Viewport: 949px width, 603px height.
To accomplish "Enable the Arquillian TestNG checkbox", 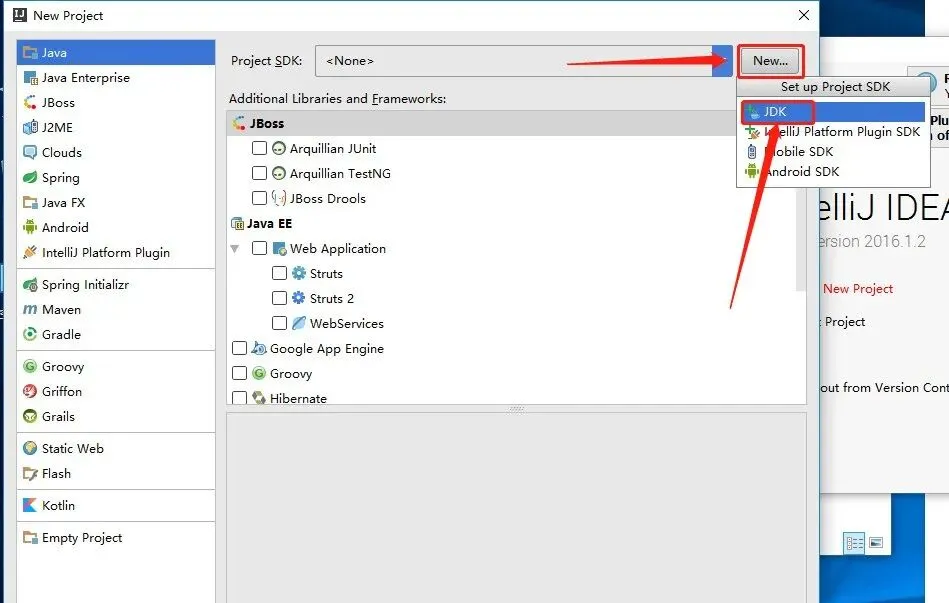I will [259, 173].
